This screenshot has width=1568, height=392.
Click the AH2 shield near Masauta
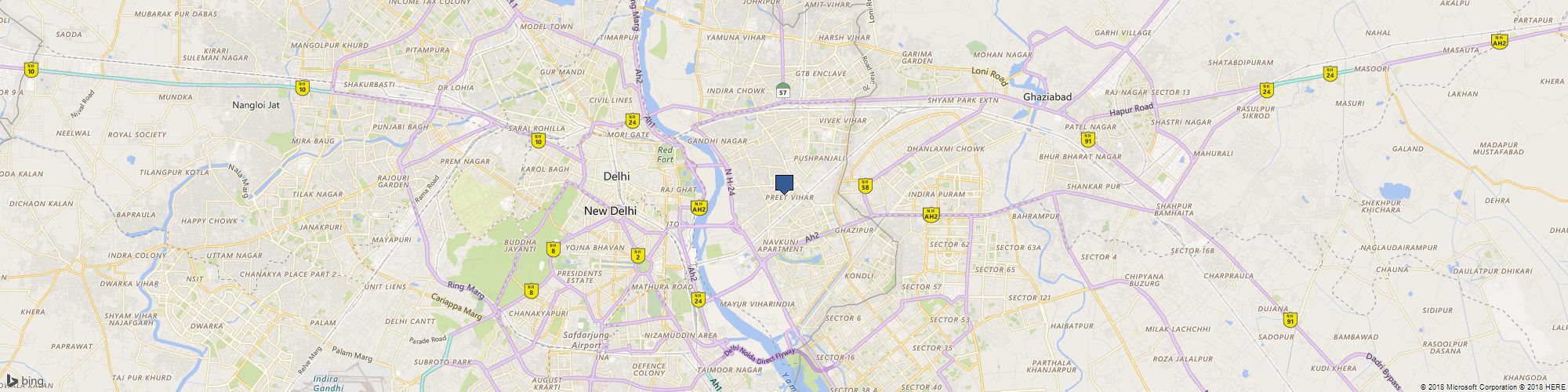tap(1499, 41)
